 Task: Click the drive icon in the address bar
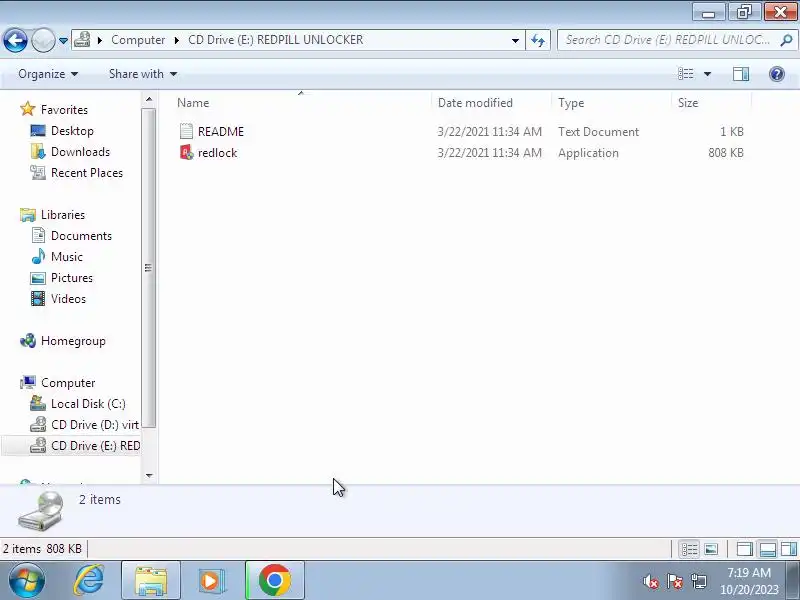[82, 40]
